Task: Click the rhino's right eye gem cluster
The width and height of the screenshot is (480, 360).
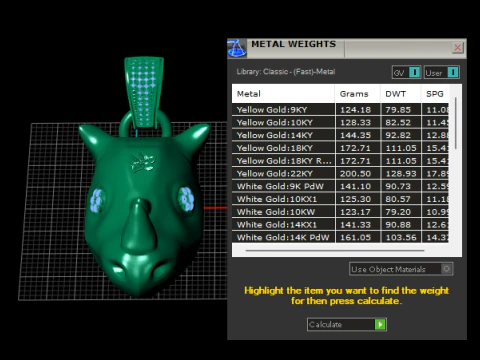Action: click(x=186, y=199)
